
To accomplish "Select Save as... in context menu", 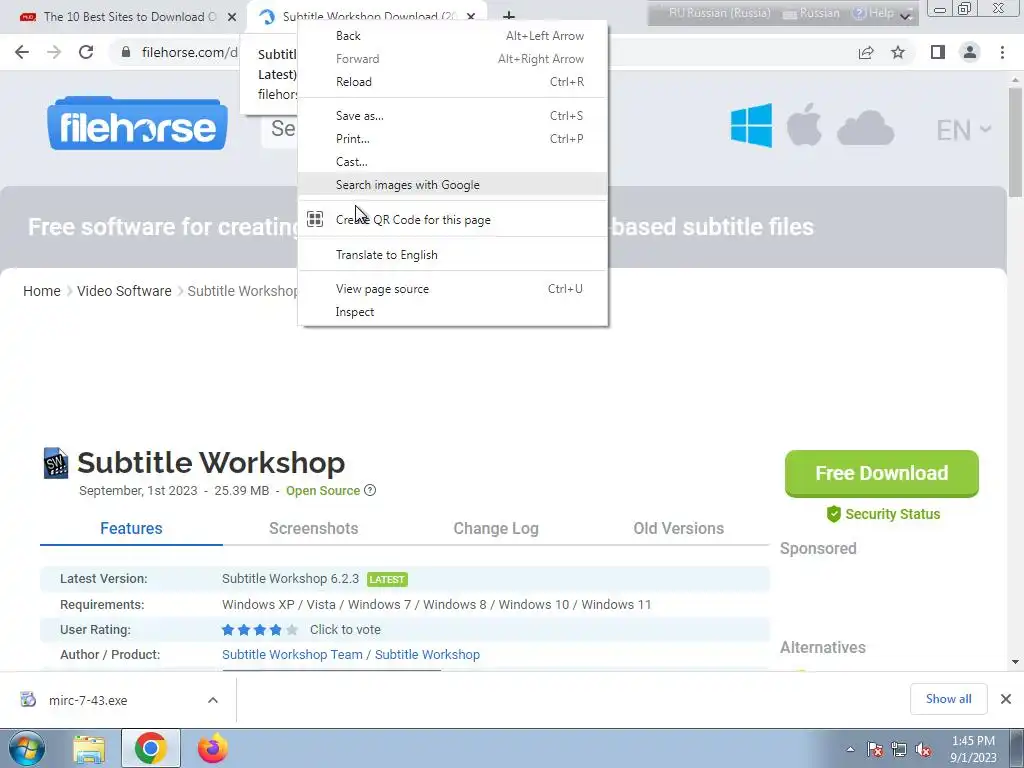I will coord(453,116).
